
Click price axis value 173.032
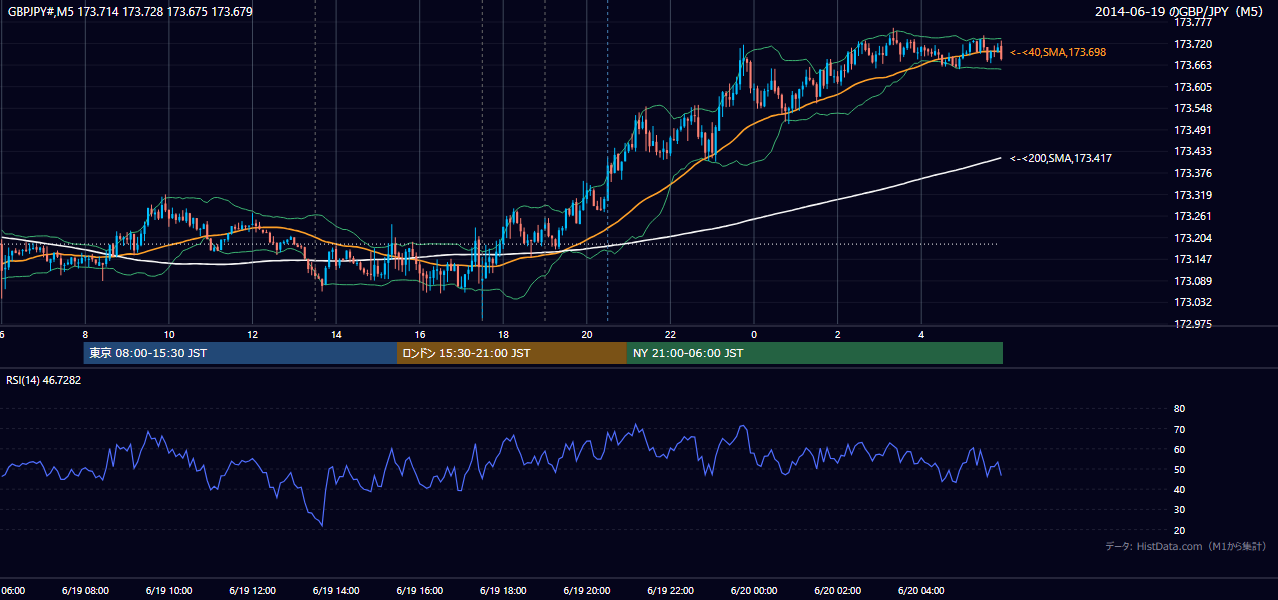point(1192,302)
